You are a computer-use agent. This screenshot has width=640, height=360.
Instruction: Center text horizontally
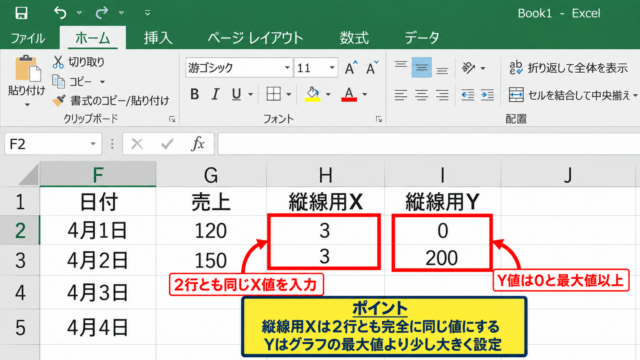click(422, 95)
